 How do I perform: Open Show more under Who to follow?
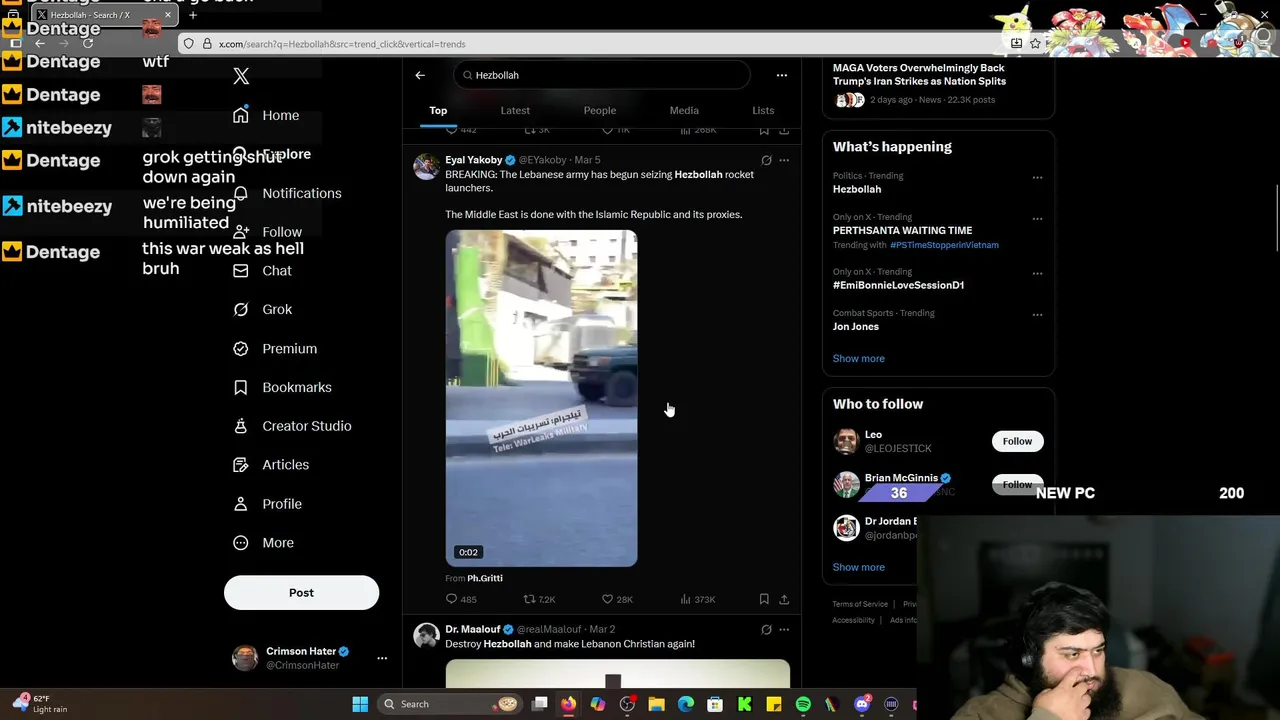click(x=858, y=567)
